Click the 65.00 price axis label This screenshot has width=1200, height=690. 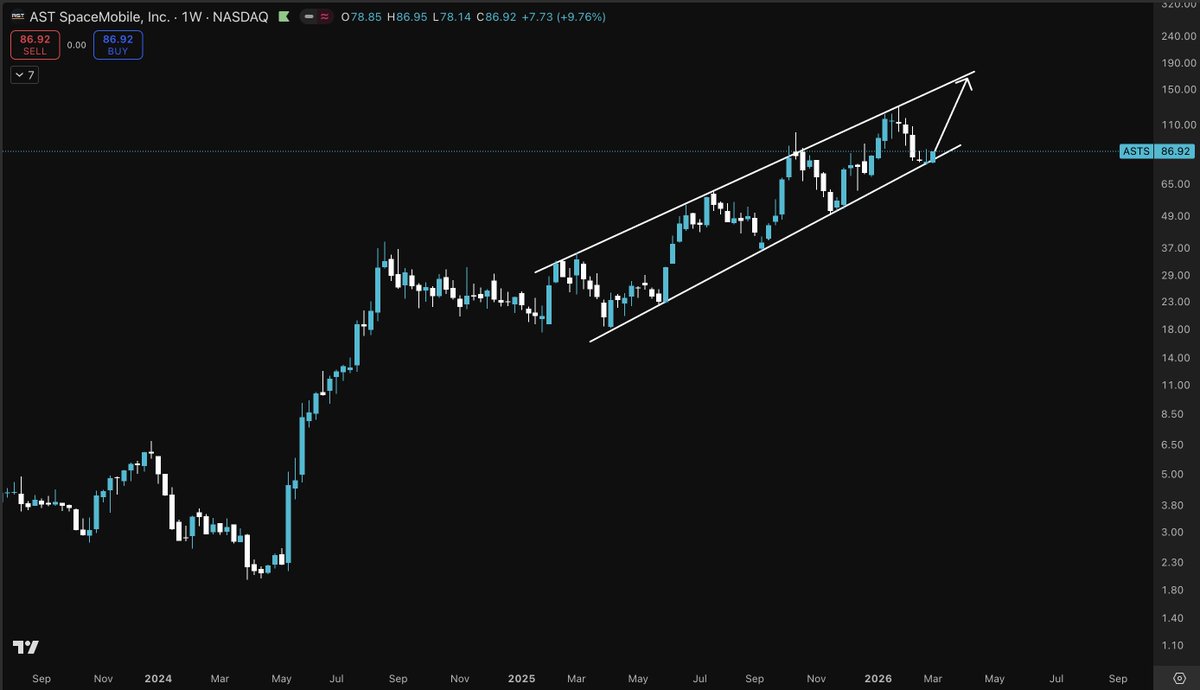(1176, 185)
